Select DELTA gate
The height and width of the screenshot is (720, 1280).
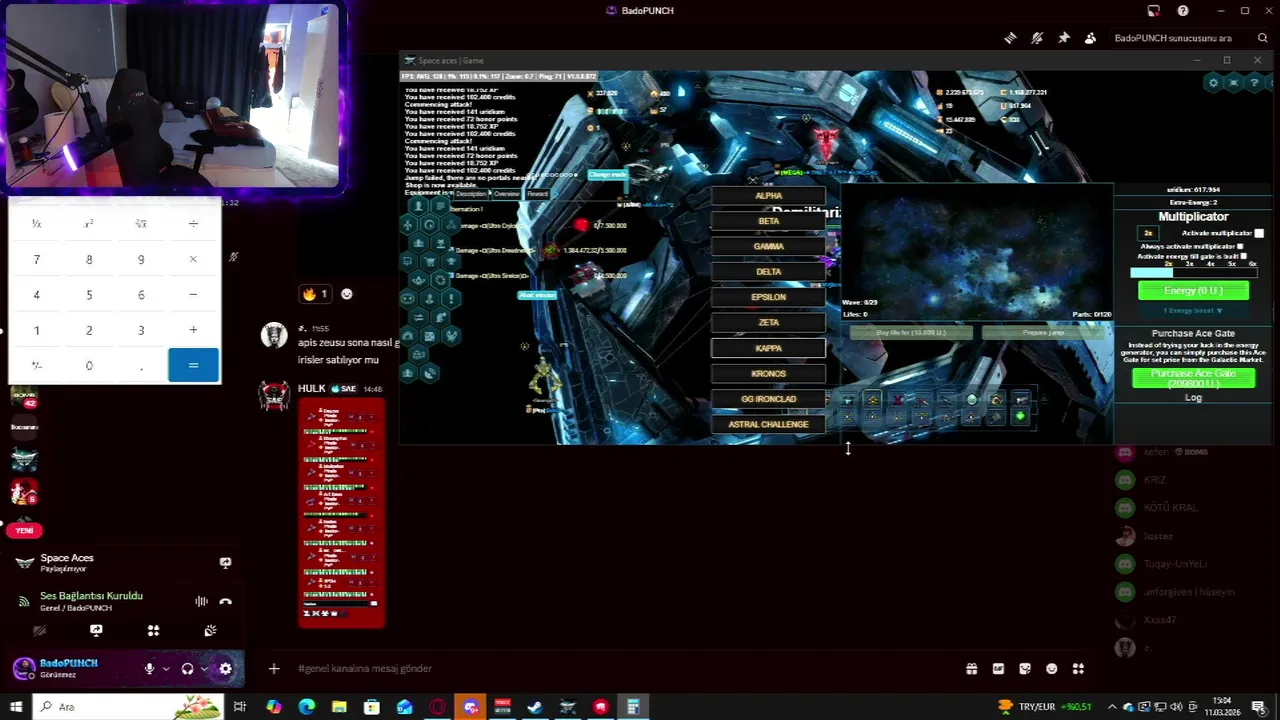point(768,272)
